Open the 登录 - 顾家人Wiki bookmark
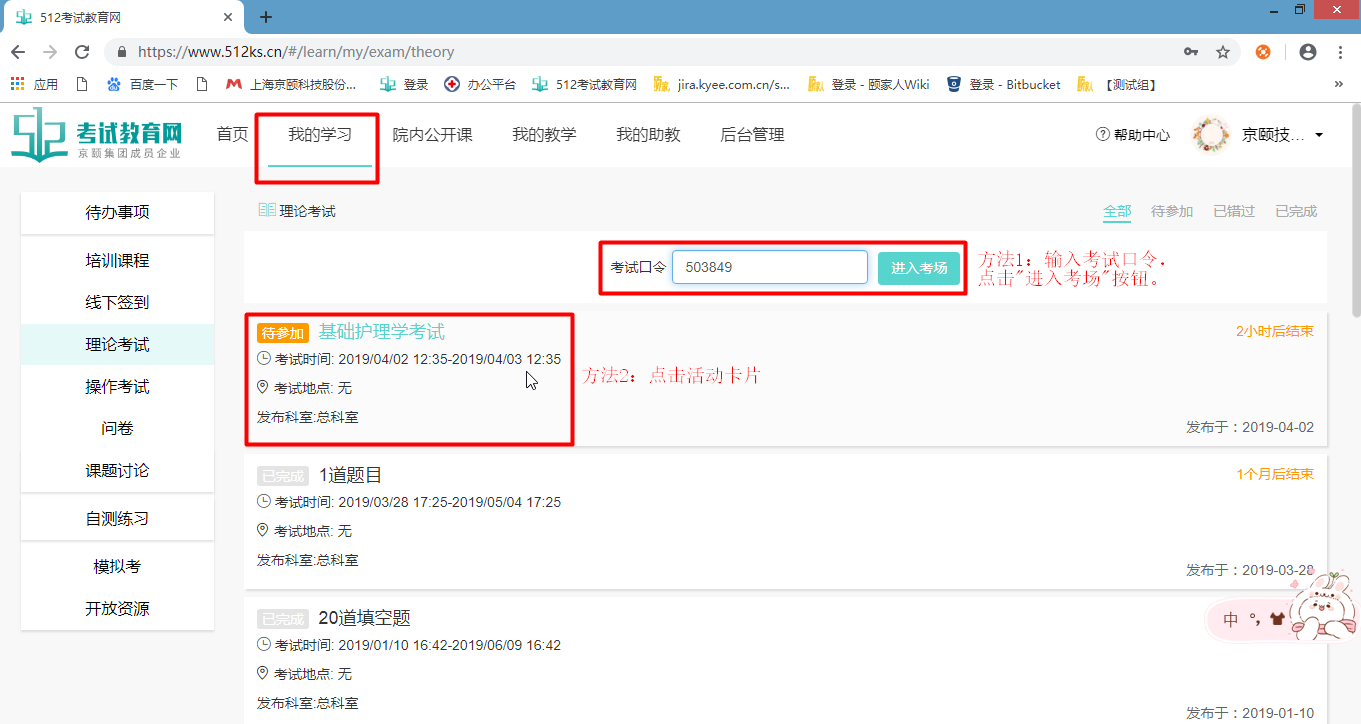The height and width of the screenshot is (724, 1361). [x=868, y=85]
